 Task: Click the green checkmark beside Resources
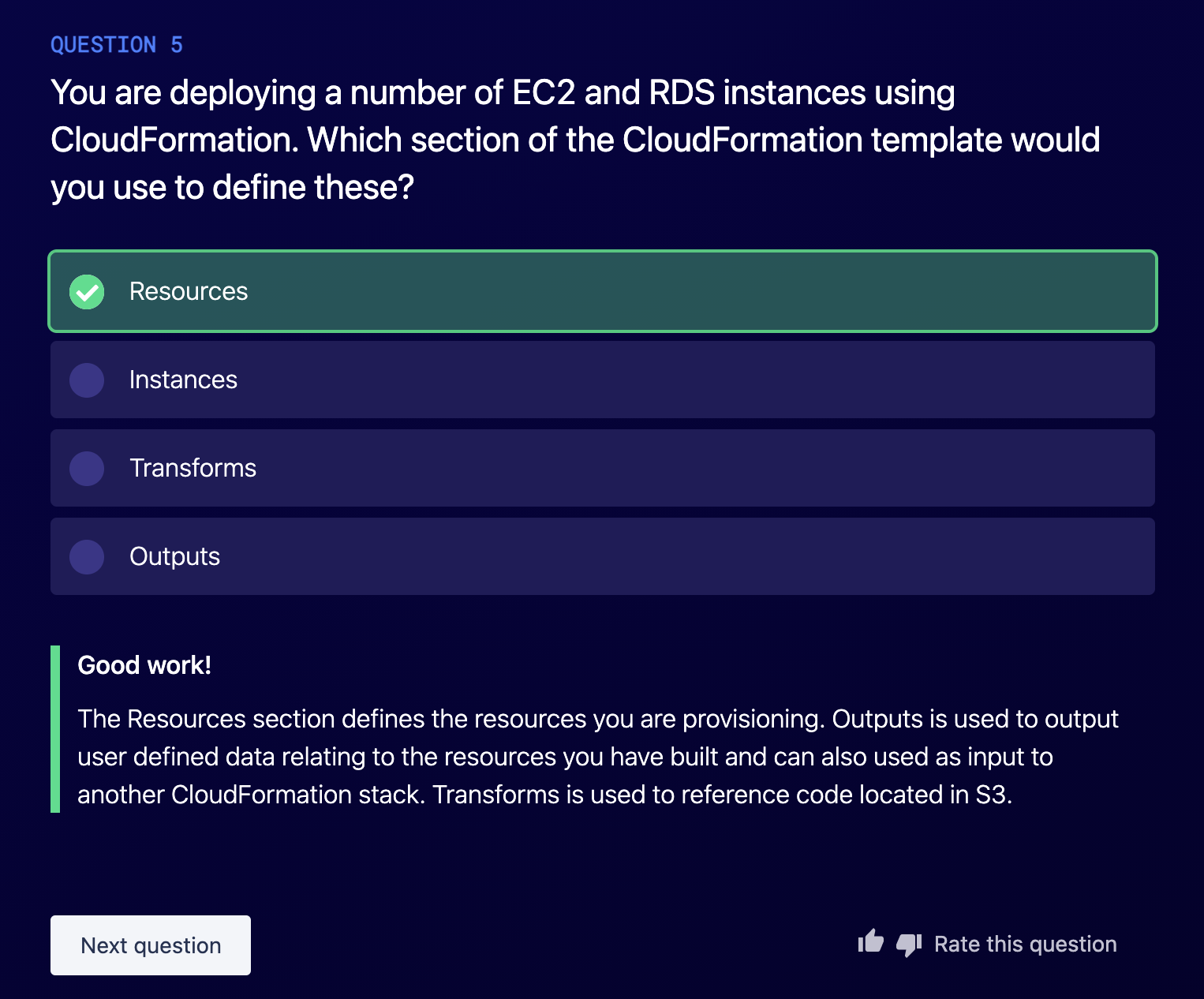pyautogui.click(x=87, y=292)
